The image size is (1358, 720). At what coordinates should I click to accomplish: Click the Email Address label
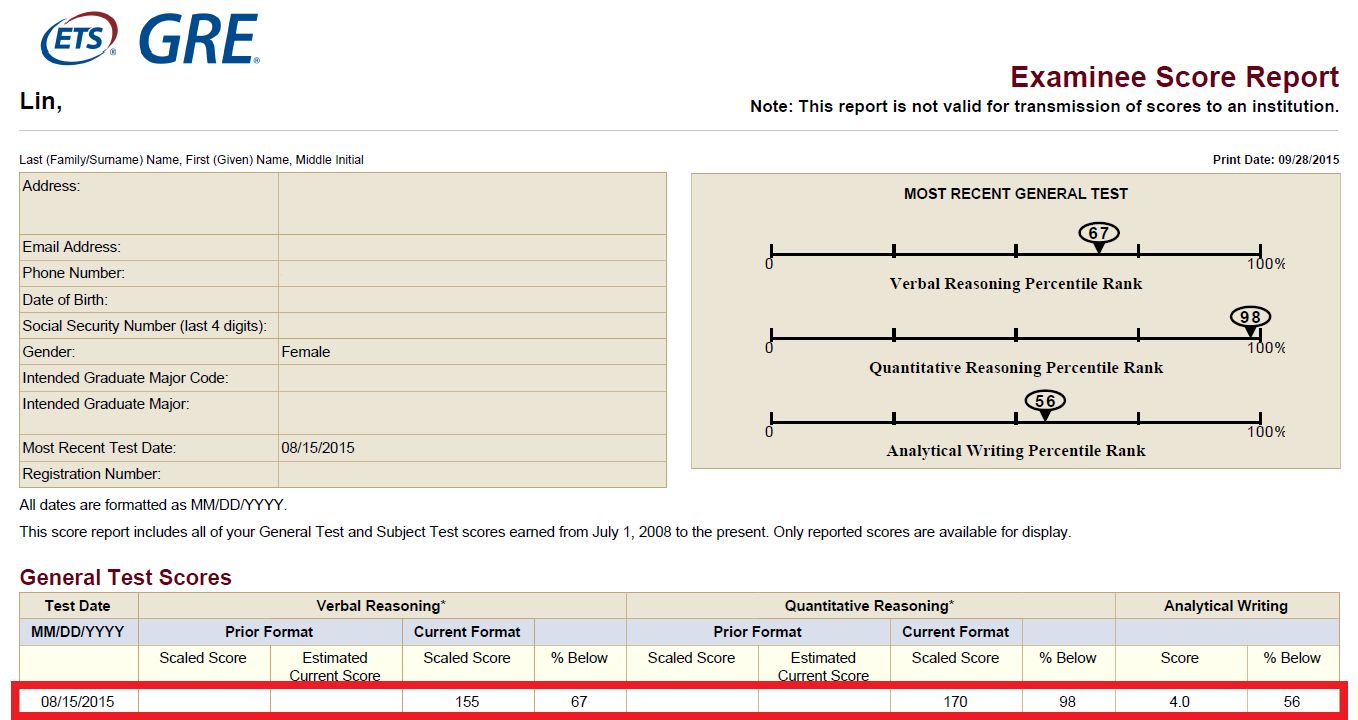coord(71,247)
